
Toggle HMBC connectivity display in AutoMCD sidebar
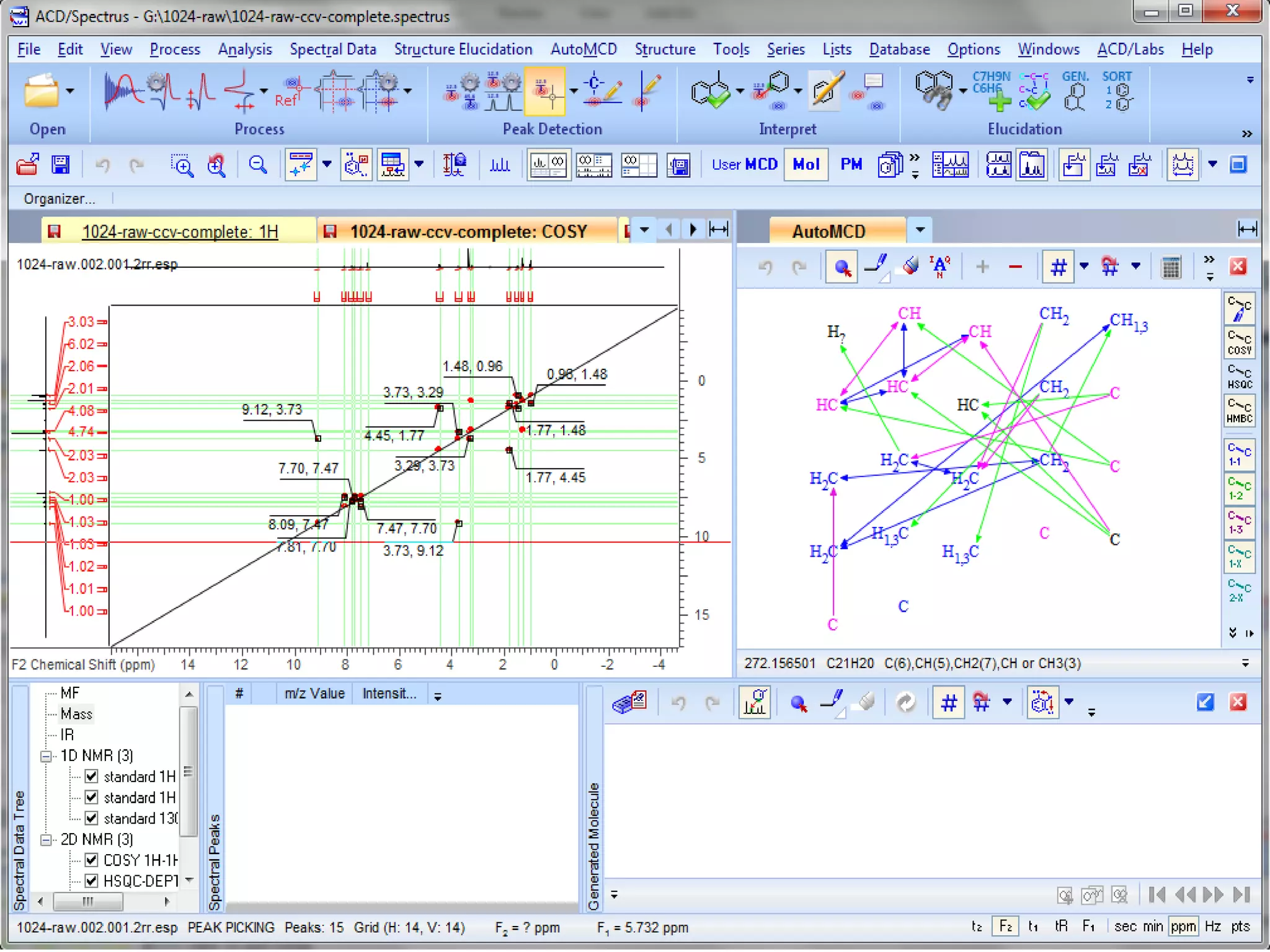point(1239,412)
